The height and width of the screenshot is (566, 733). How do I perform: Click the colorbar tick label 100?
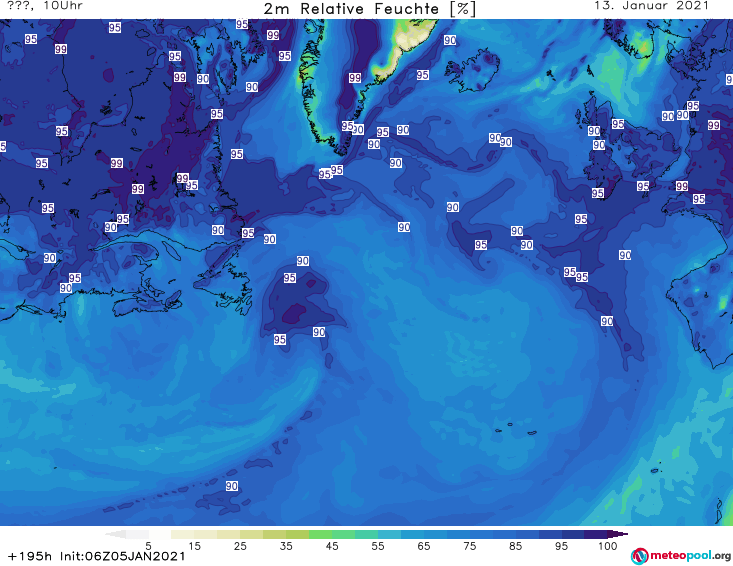[607, 546]
